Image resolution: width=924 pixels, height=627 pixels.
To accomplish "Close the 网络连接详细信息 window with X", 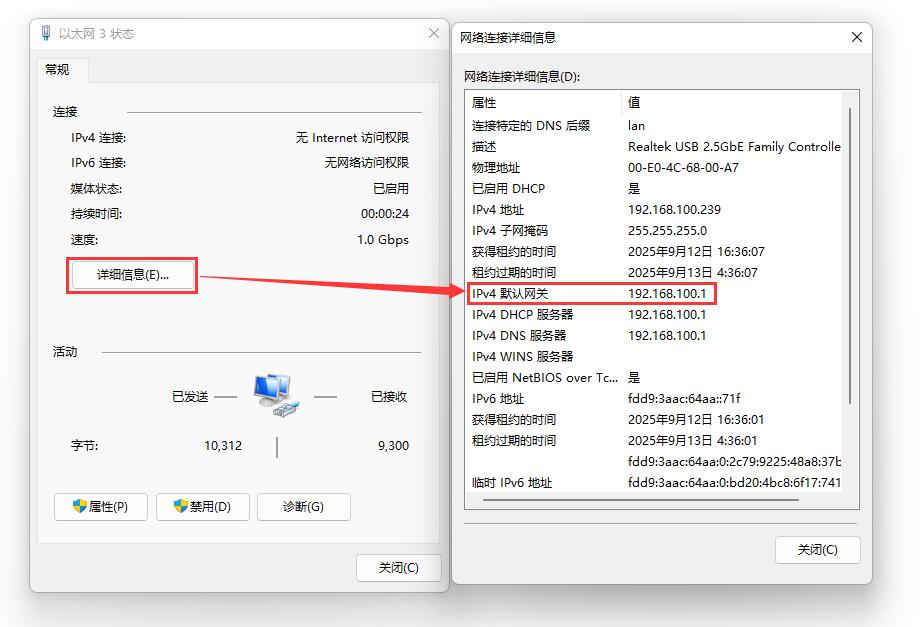I will [x=856, y=37].
